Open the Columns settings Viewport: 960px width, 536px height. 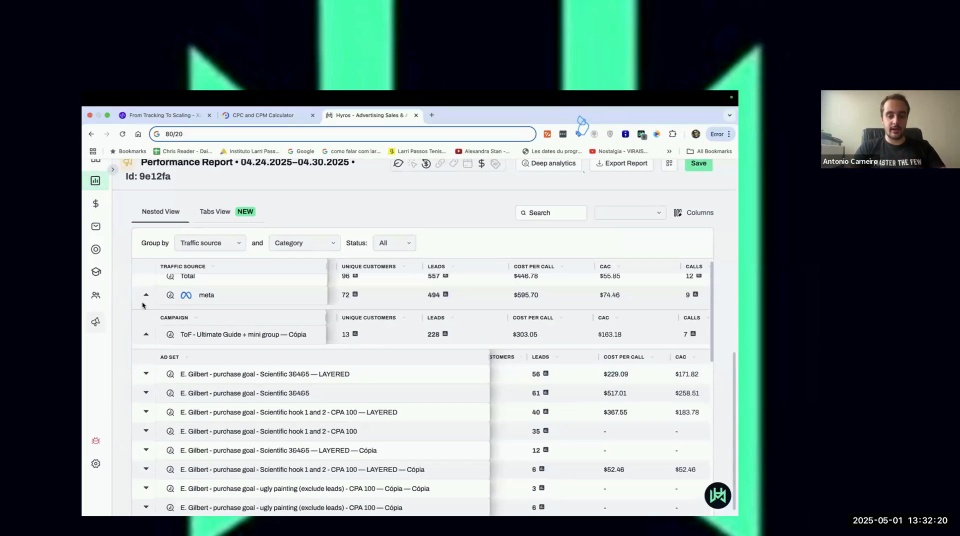coord(694,213)
